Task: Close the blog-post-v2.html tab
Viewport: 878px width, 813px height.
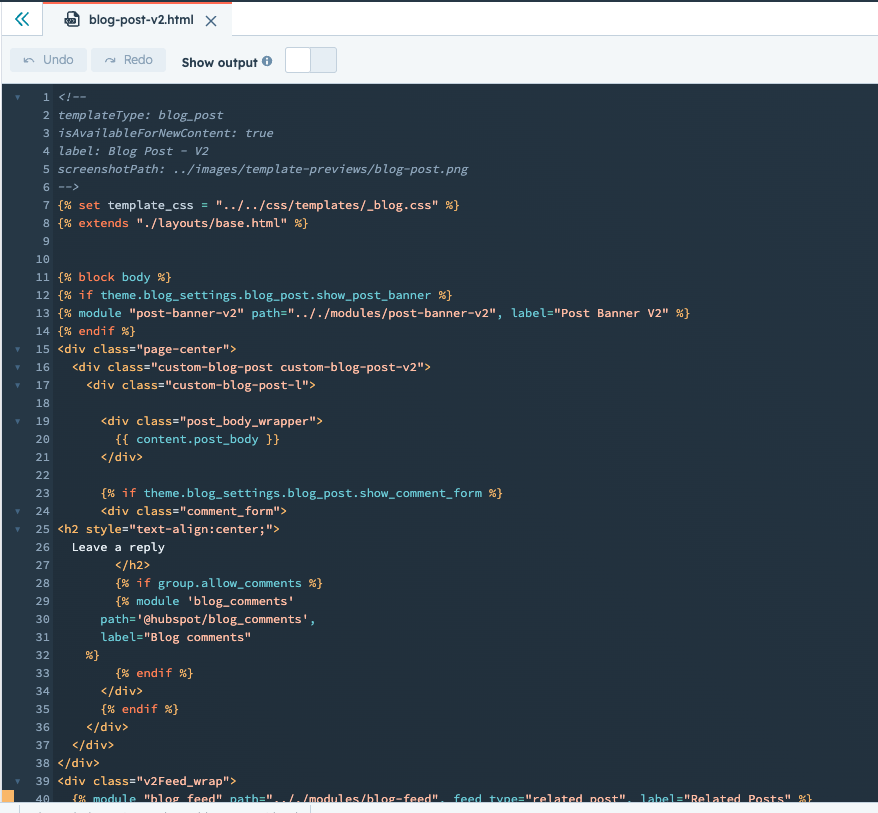Action: coord(211,21)
